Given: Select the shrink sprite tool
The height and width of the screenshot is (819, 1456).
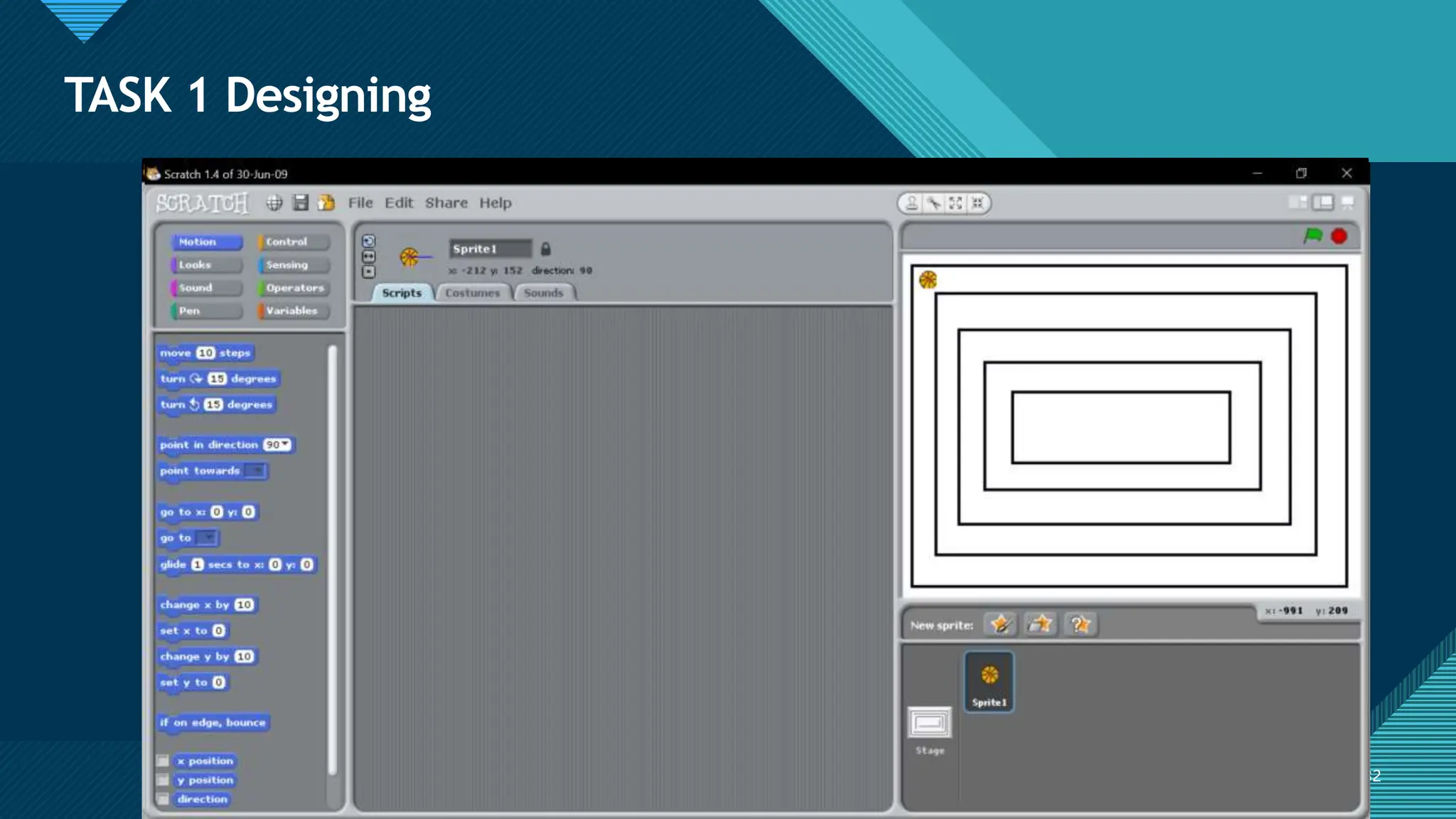Looking at the screenshot, I should pos(978,203).
